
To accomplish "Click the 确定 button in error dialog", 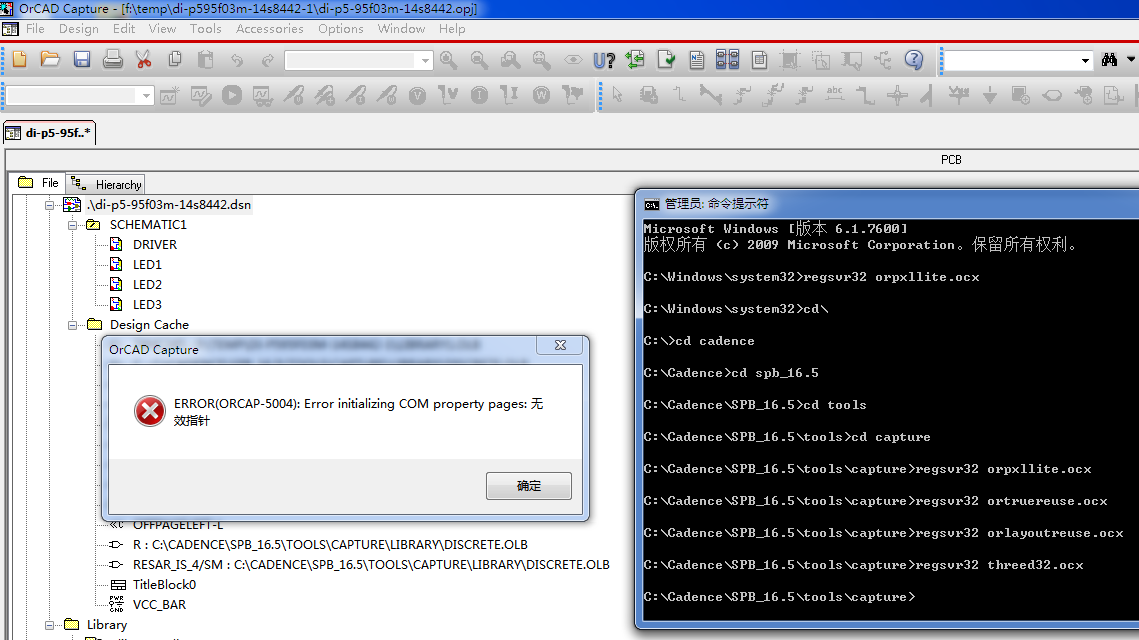I will click(x=529, y=486).
